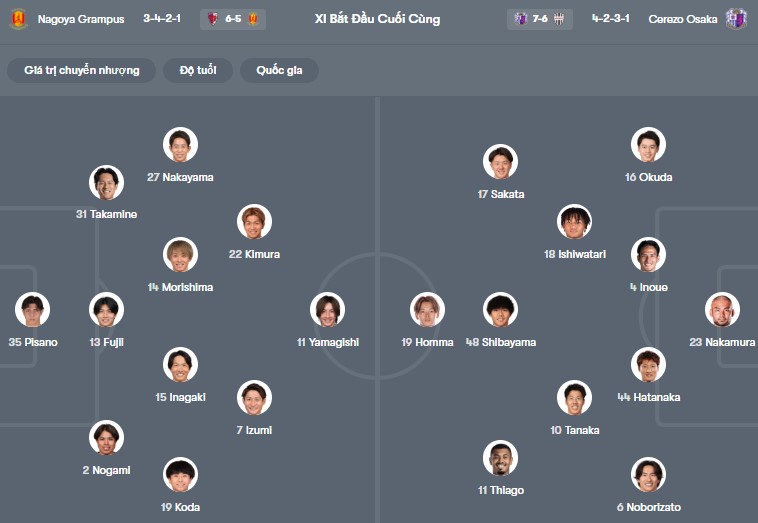Click the Nagoya Grampus club crest
Viewport: 758px width, 523px height.
pos(17,19)
